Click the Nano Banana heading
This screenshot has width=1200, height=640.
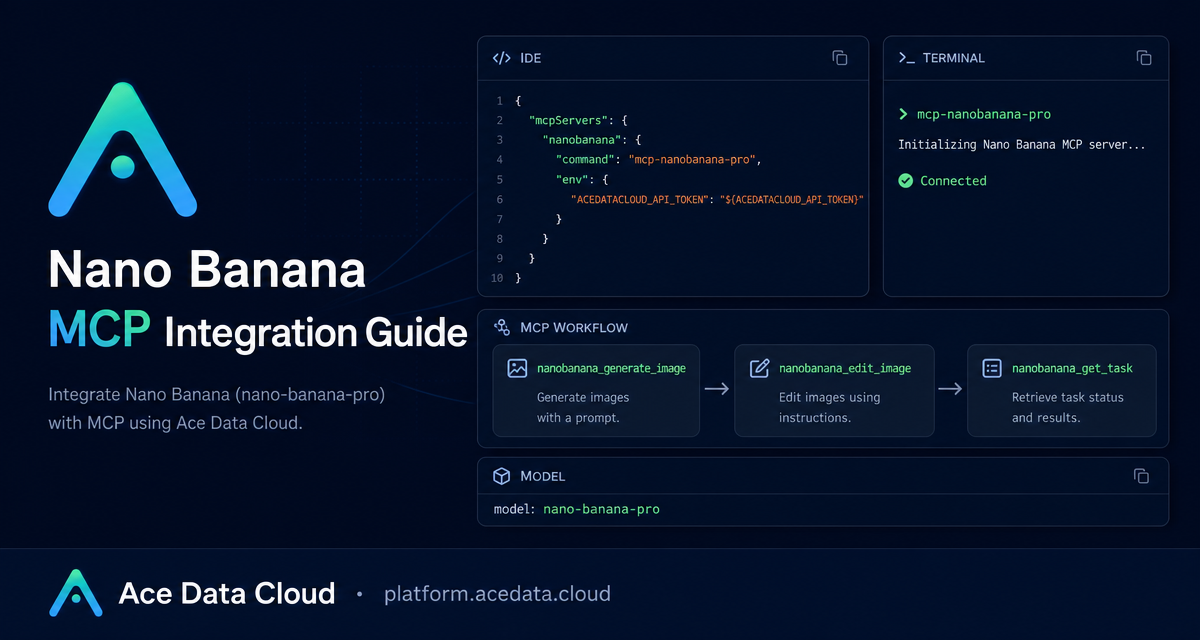206,272
